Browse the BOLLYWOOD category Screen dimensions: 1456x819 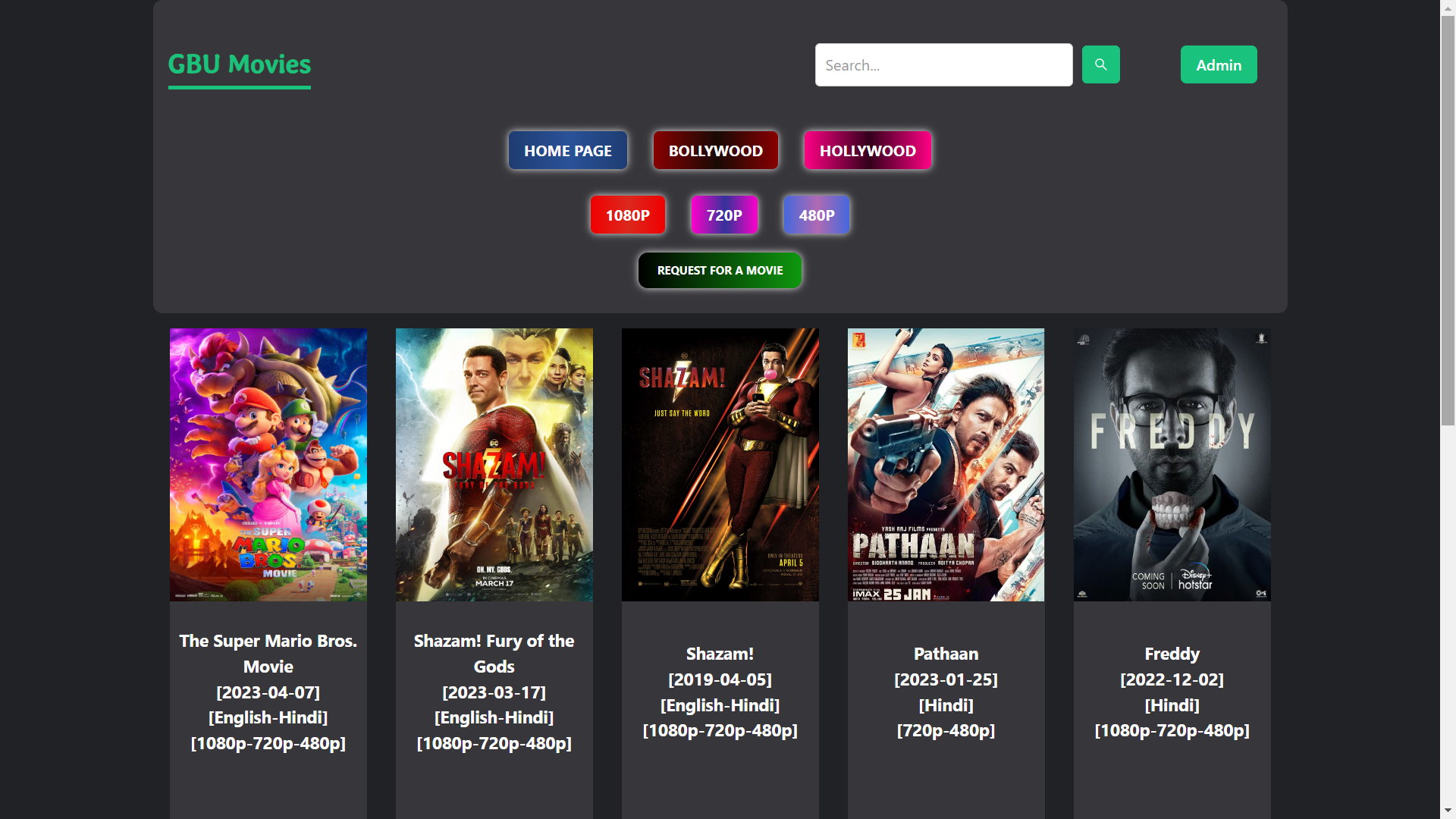click(715, 150)
